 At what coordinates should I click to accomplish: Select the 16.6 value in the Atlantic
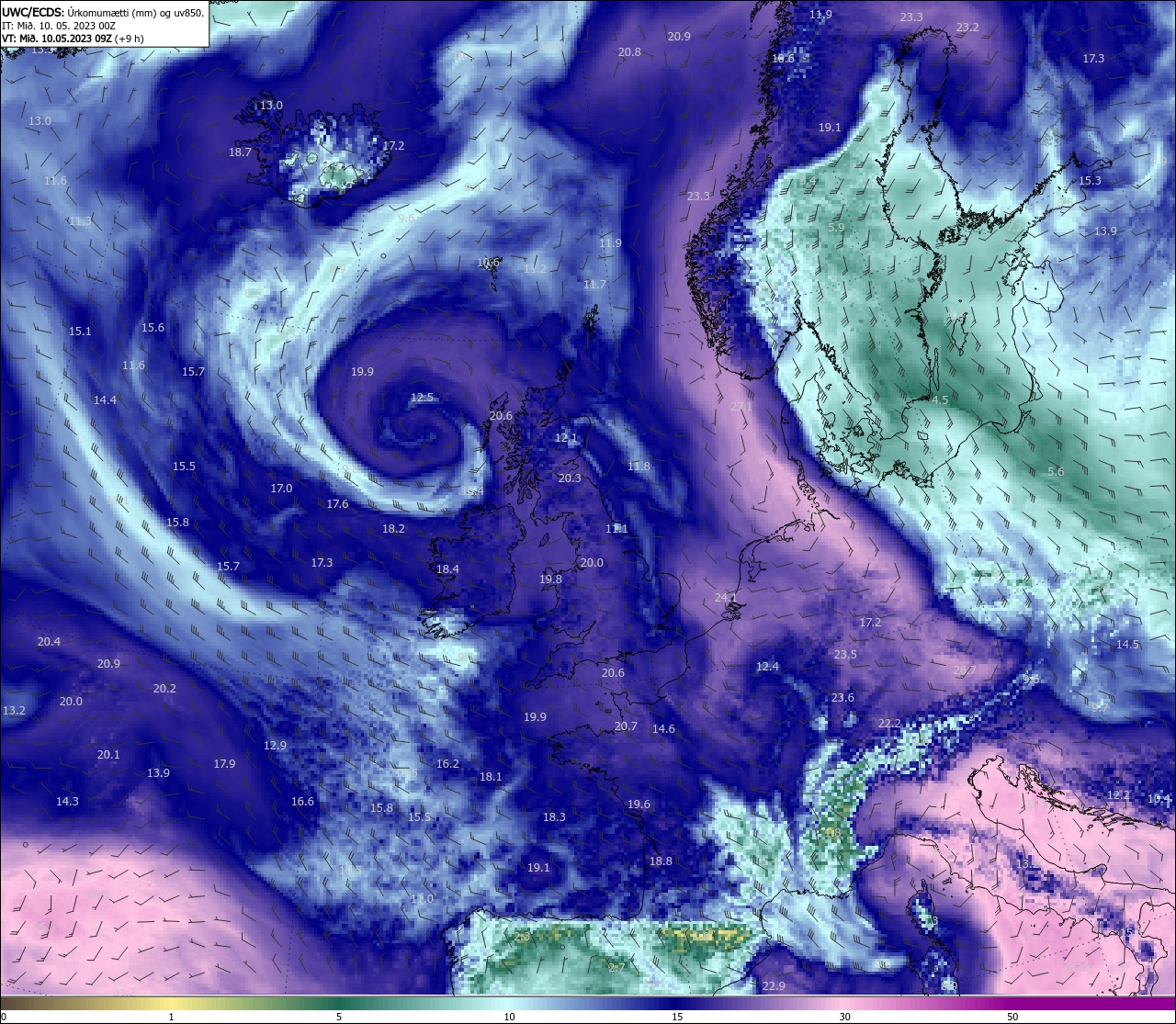pyautogui.click(x=302, y=802)
